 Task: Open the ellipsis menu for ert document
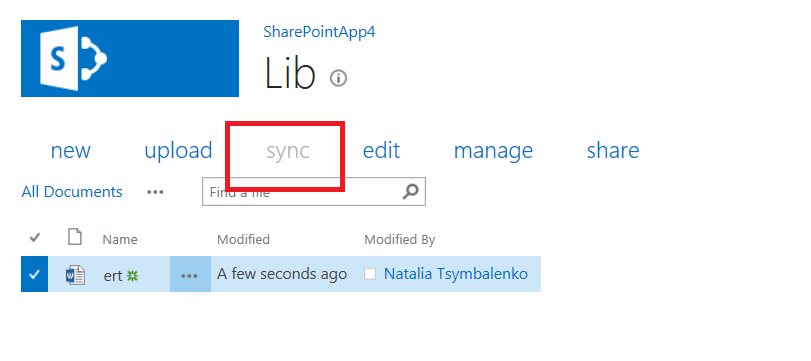point(190,275)
